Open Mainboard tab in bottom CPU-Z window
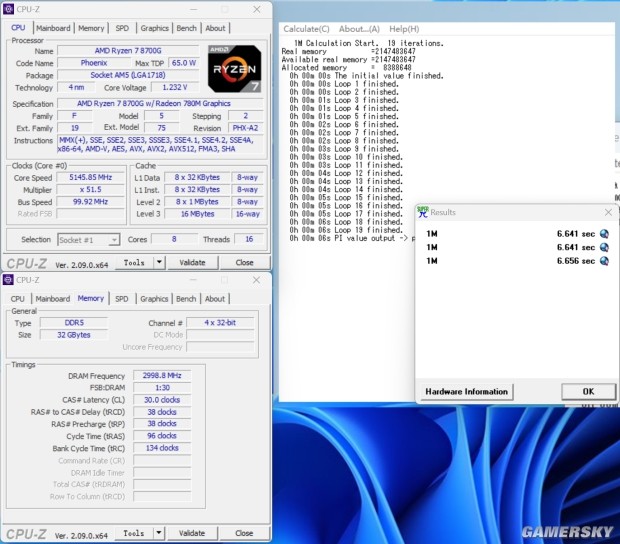 (x=53, y=299)
